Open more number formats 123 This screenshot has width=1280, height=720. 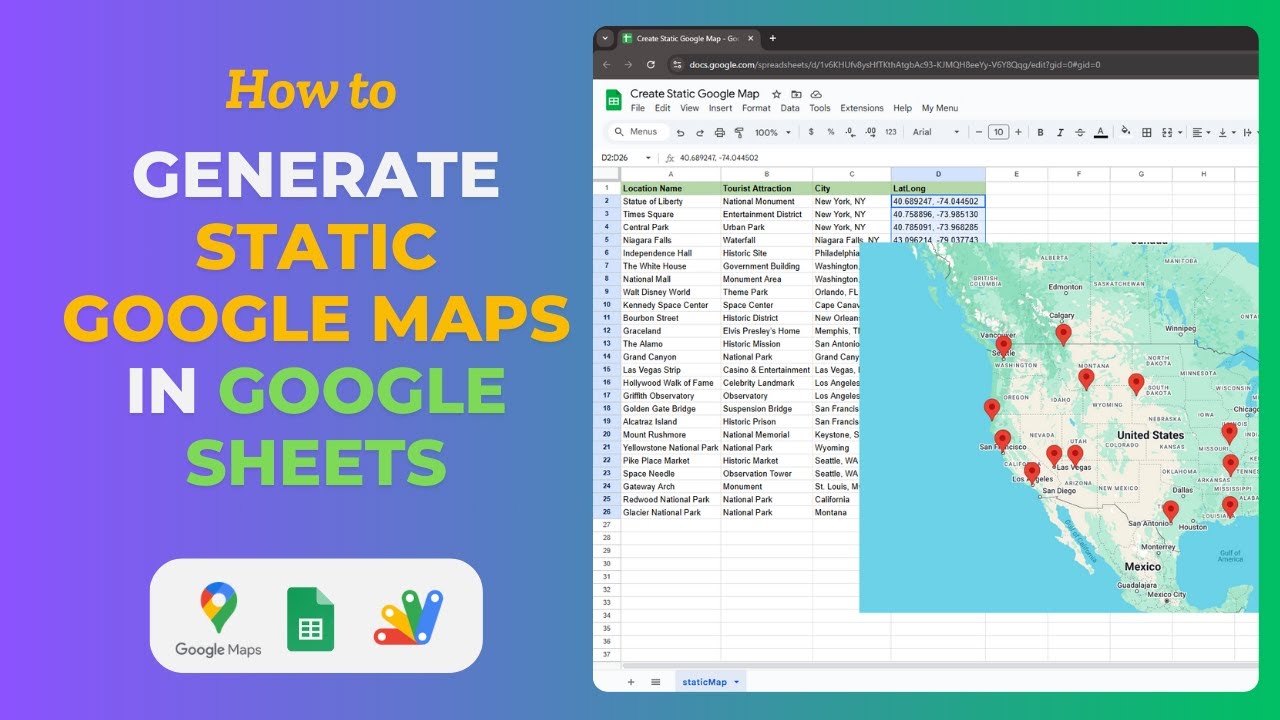tap(891, 132)
